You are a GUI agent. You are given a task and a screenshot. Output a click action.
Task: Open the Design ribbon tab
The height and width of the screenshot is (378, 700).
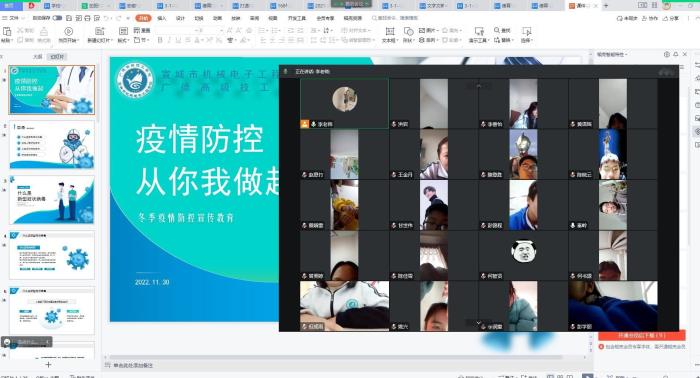tap(180, 18)
